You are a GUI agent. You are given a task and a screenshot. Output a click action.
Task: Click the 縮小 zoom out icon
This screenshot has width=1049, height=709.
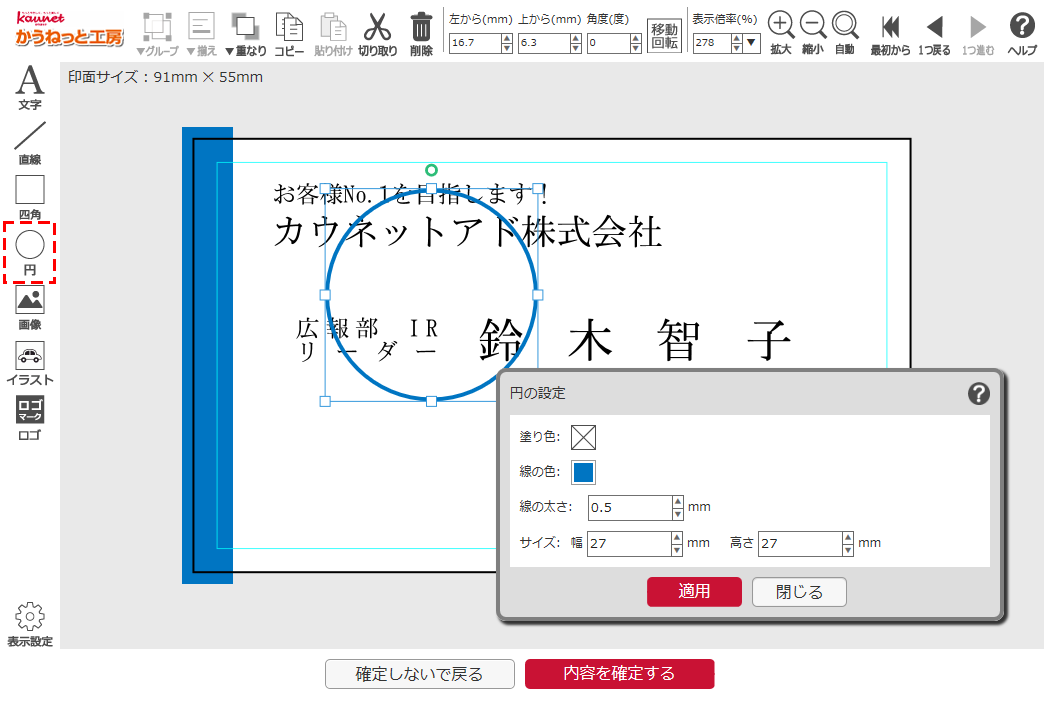tap(813, 25)
